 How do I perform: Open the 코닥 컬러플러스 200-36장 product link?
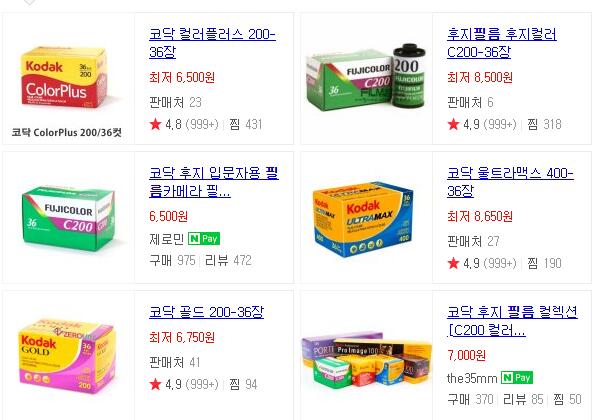click(x=212, y=43)
